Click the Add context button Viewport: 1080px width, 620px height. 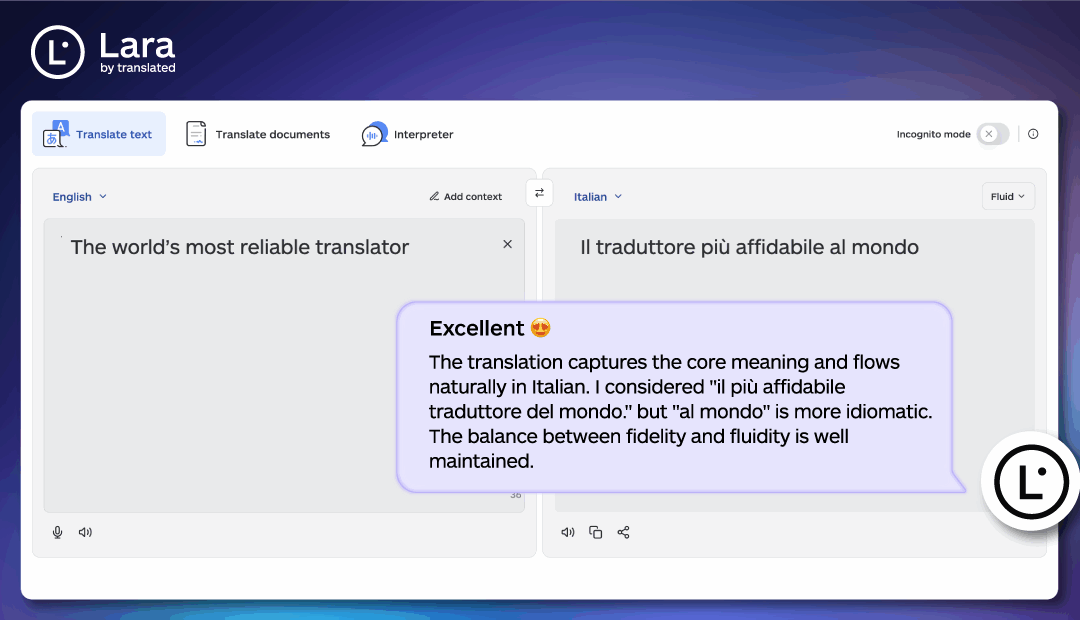pyautogui.click(x=466, y=196)
